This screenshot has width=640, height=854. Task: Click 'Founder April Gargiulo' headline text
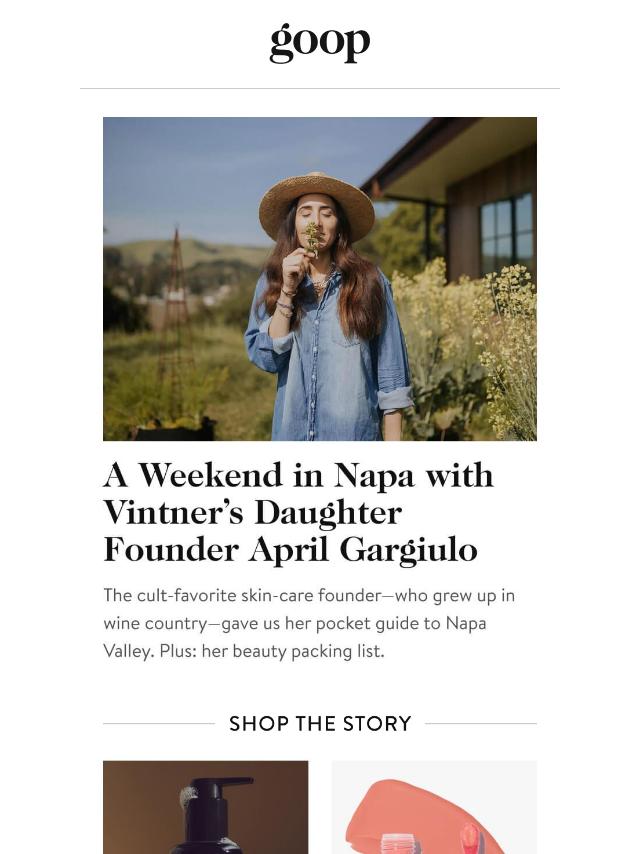click(290, 550)
